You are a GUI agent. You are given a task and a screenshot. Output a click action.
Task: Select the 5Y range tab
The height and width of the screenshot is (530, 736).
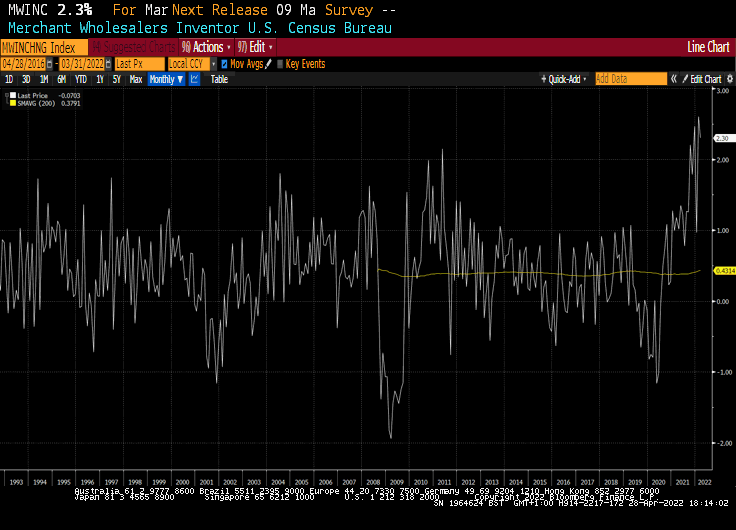point(117,79)
